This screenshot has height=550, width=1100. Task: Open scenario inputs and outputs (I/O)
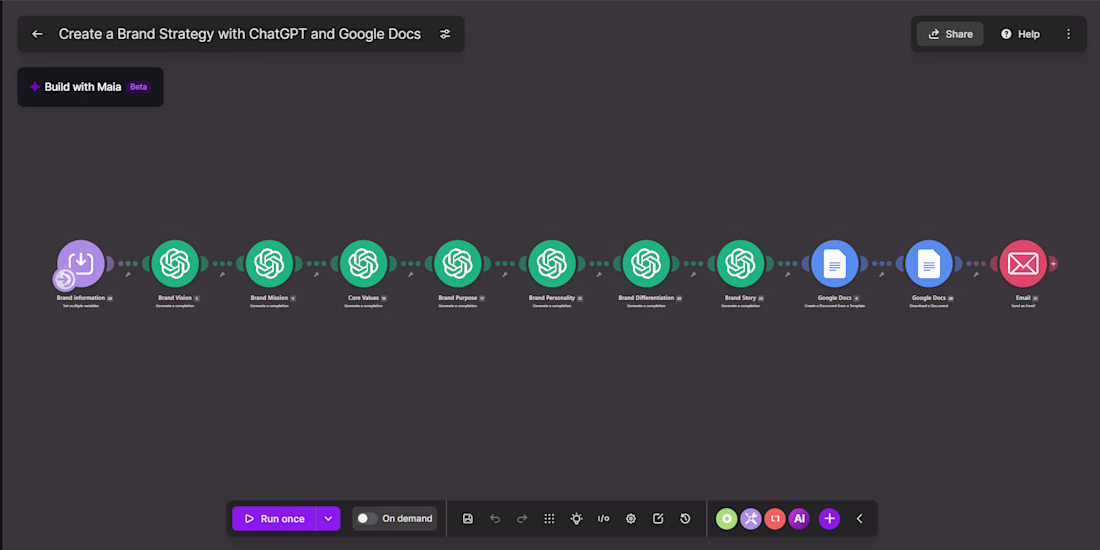click(603, 518)
